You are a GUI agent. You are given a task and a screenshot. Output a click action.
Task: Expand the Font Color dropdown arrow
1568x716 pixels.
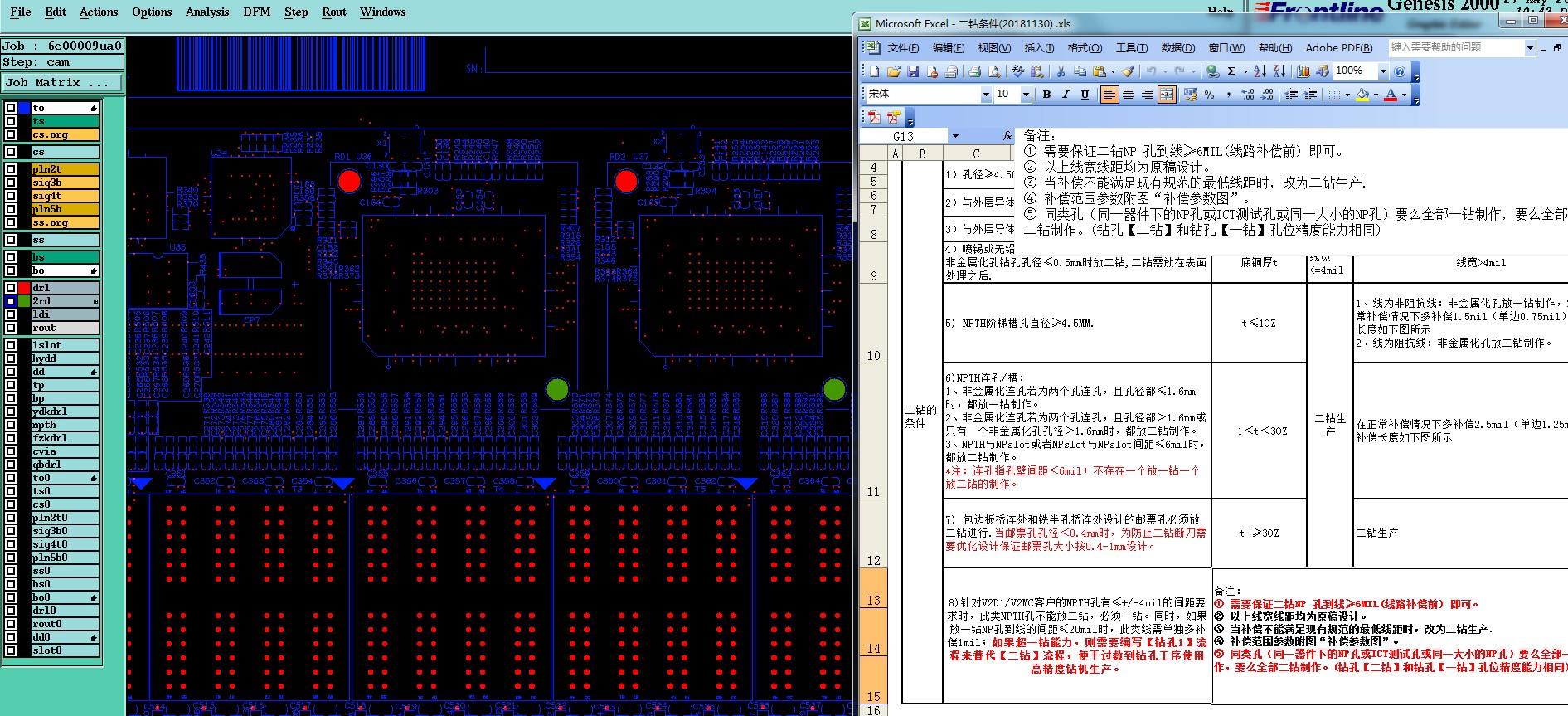[1404, 95]
